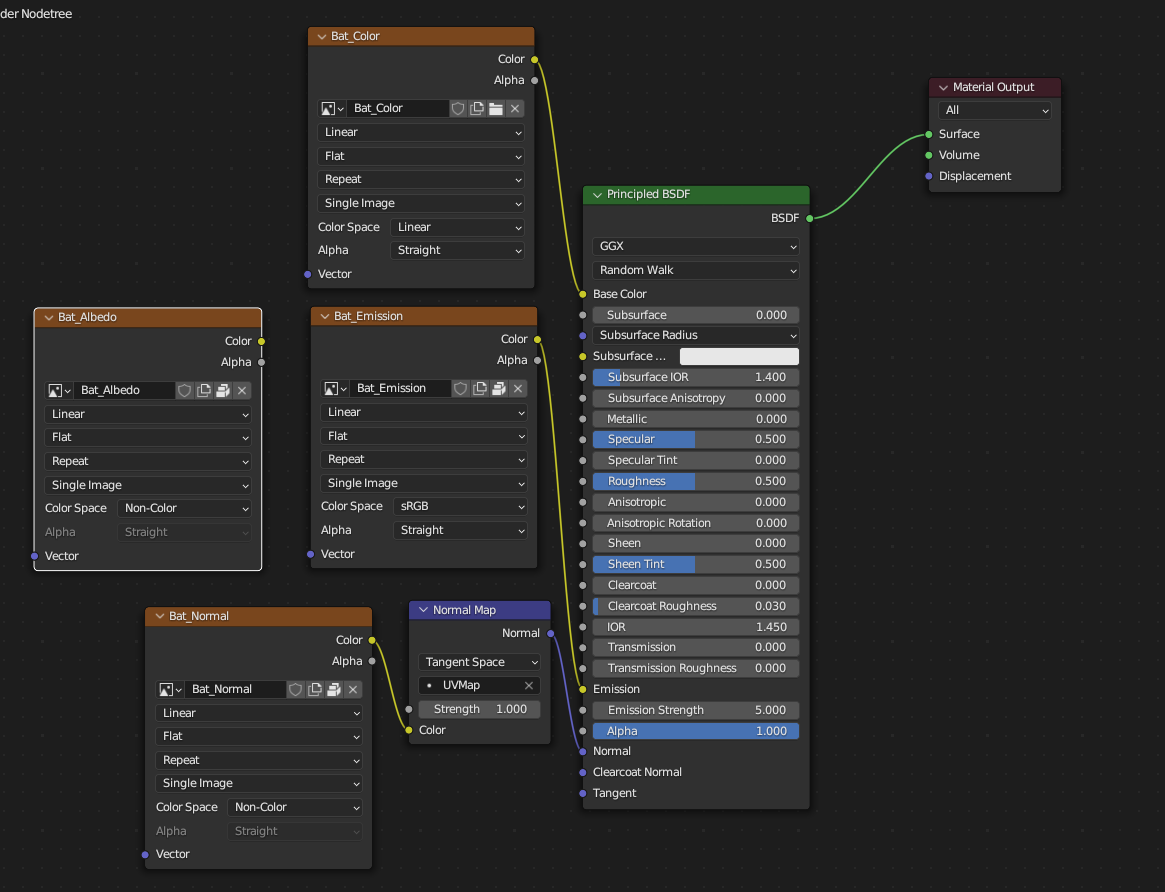Click the unpack icon in Bat_Normal node
1165x892 pixels.
[x=334, y=689]
